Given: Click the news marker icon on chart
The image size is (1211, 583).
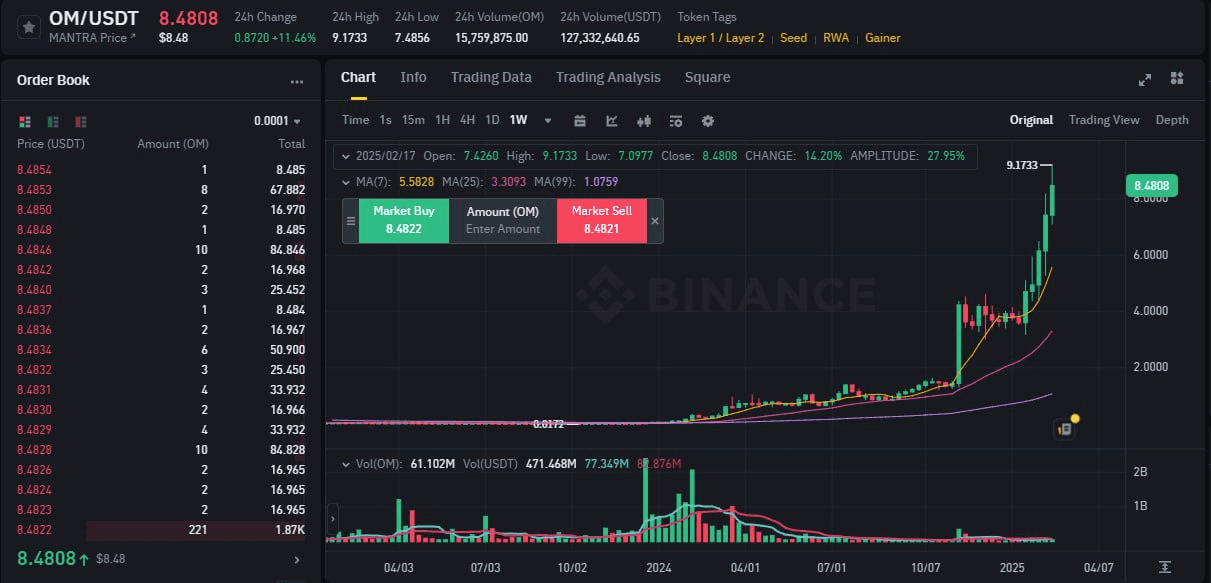Looking at the screenshot, I should 1065,428.
